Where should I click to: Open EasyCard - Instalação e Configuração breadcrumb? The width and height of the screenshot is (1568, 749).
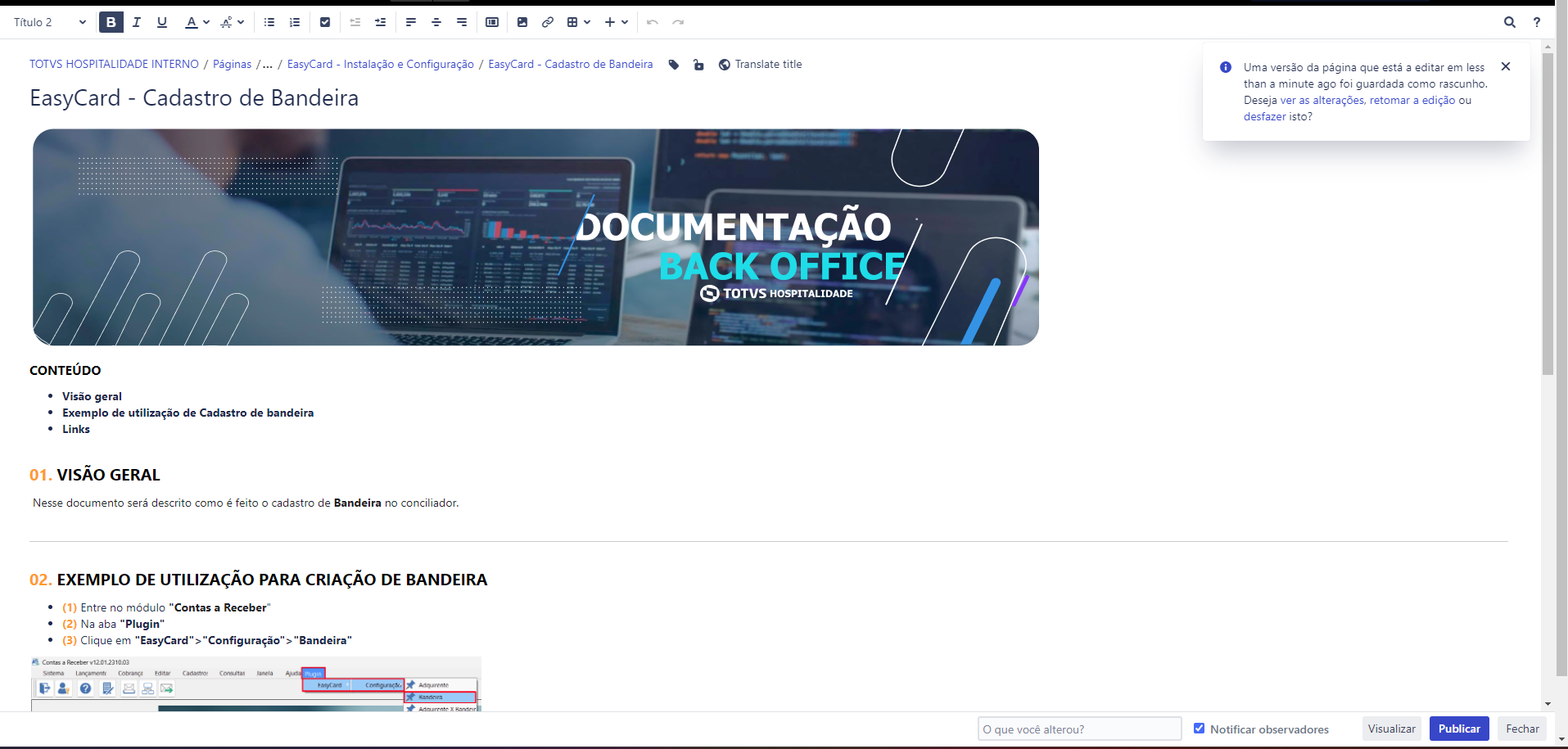381,65
